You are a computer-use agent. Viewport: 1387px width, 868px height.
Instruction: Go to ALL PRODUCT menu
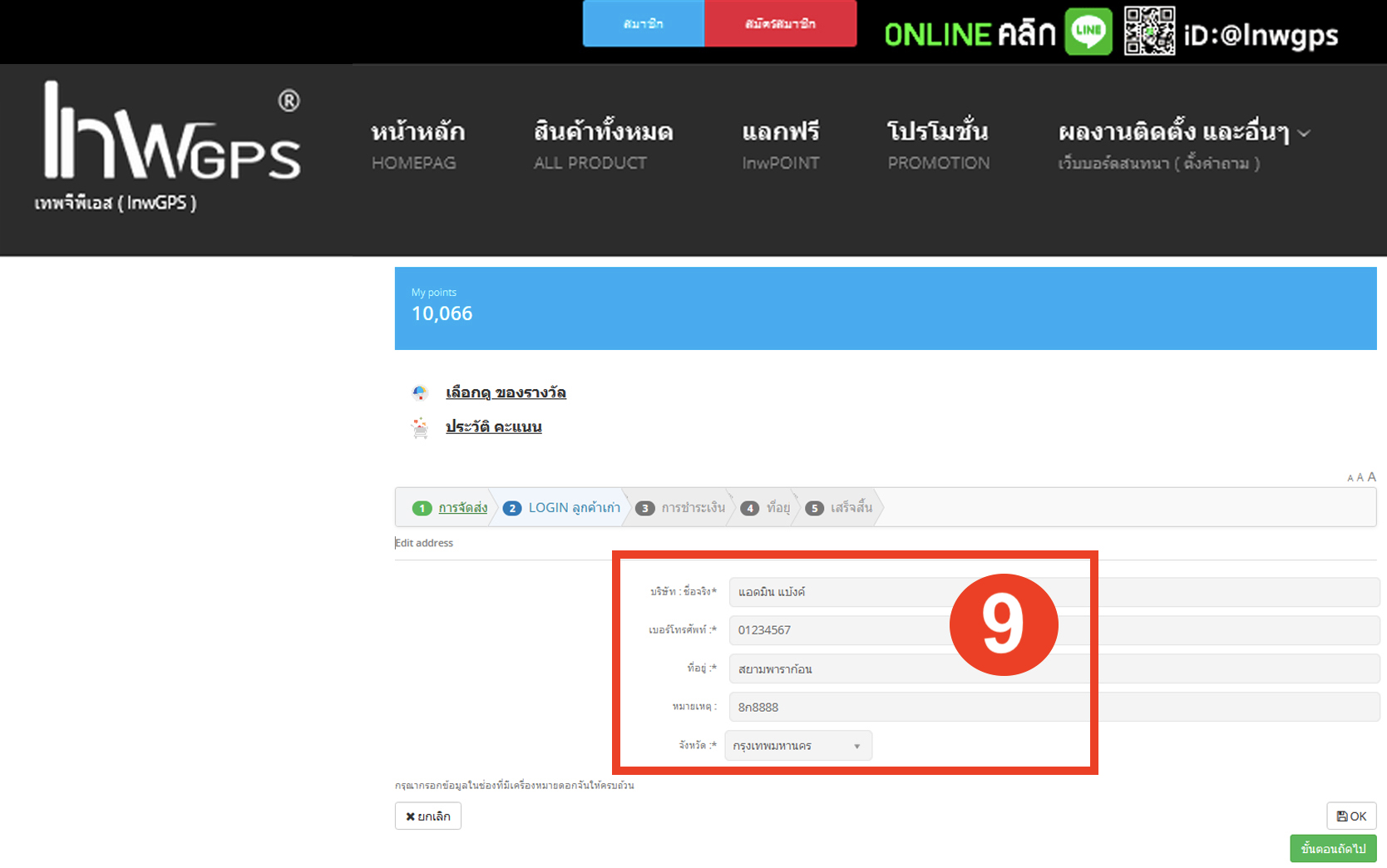pyautogui.click(x=603, y=145)
